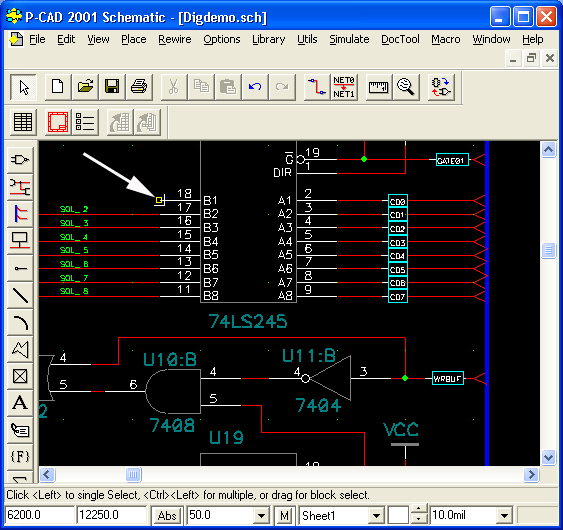Select the Place Arc tool
The image size is (563, 530).
coord(20,322)
